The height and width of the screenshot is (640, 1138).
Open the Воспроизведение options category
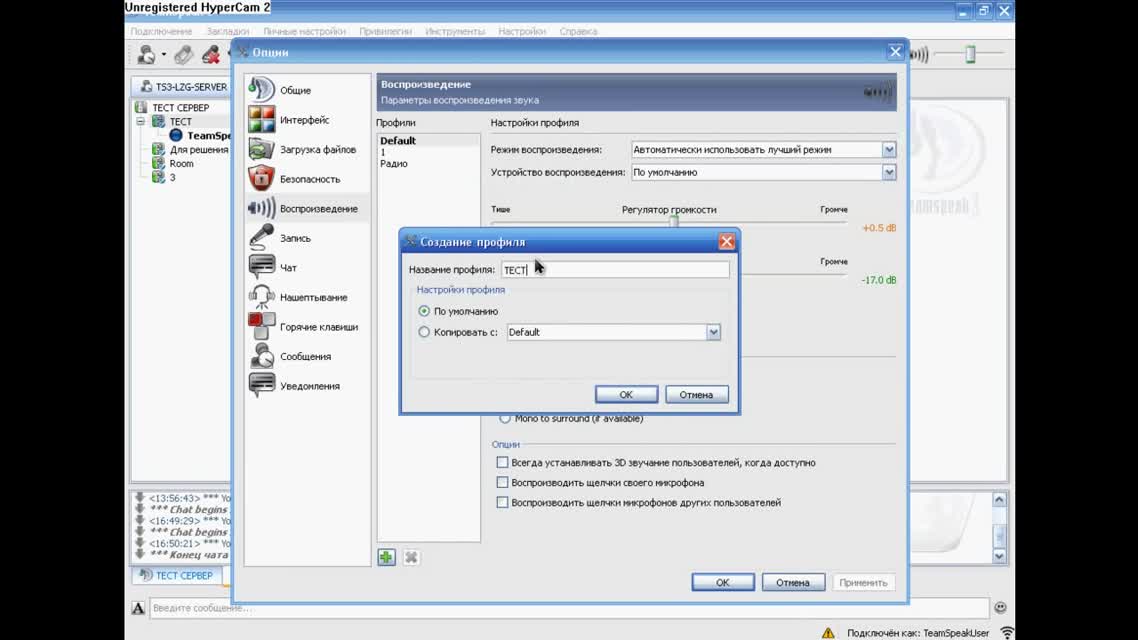[307, 209]
